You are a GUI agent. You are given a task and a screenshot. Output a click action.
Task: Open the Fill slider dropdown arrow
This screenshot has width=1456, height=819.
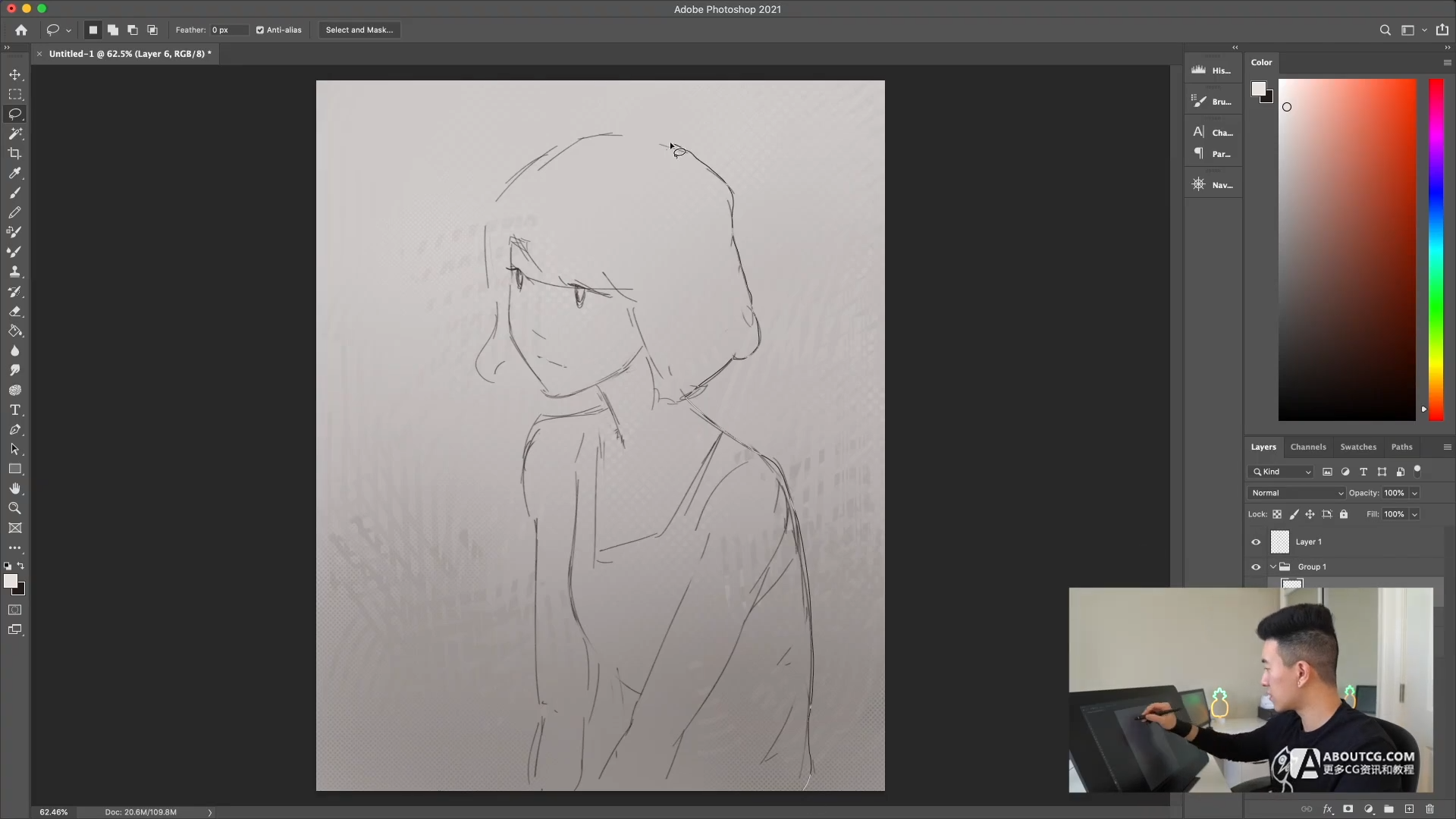coord(1414,514)
